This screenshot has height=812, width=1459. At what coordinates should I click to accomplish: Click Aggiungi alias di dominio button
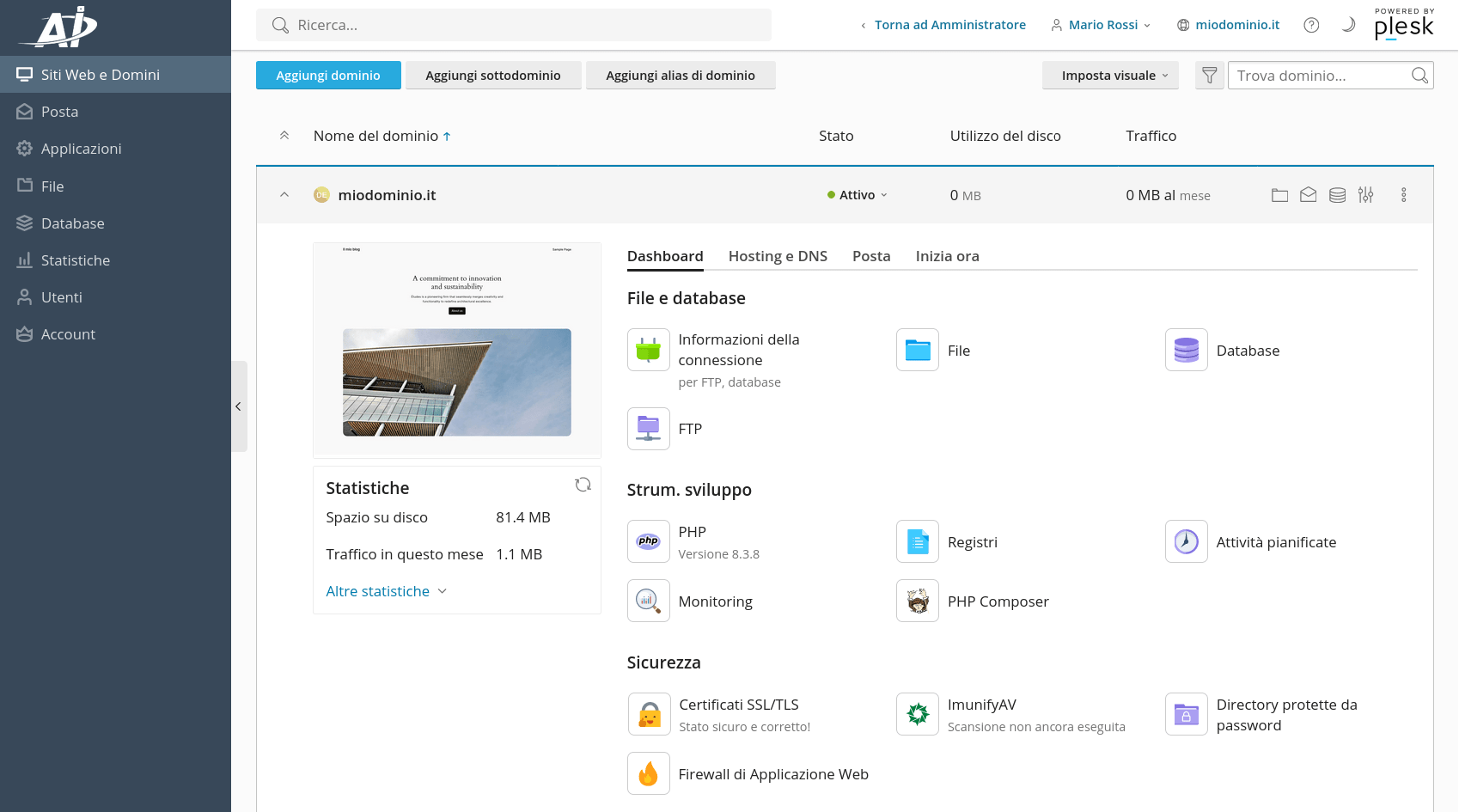[x=681, y=76]
